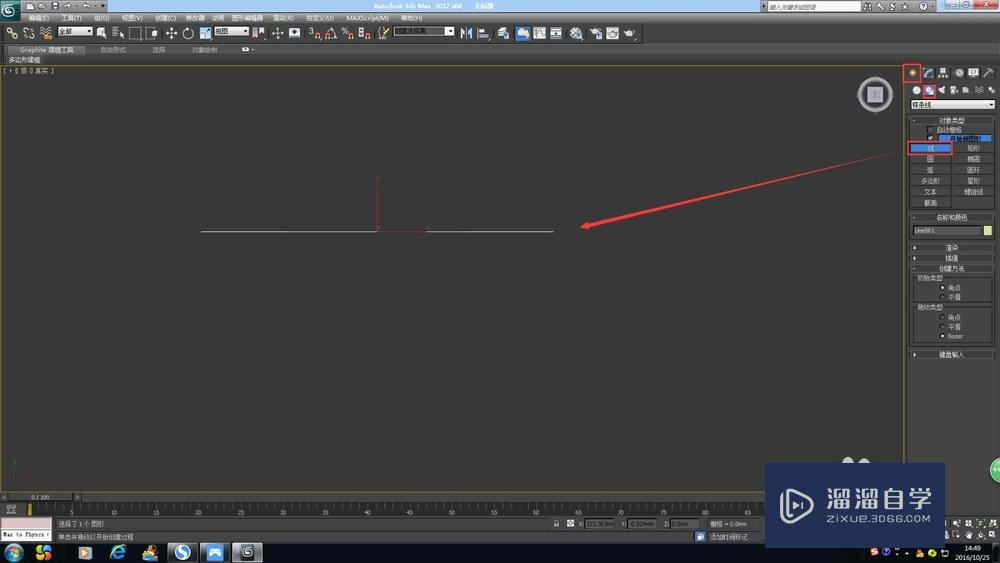The image size is (1000, 563).
Task: Toggle the Angle Snap tool
Action: click(331, 33)
